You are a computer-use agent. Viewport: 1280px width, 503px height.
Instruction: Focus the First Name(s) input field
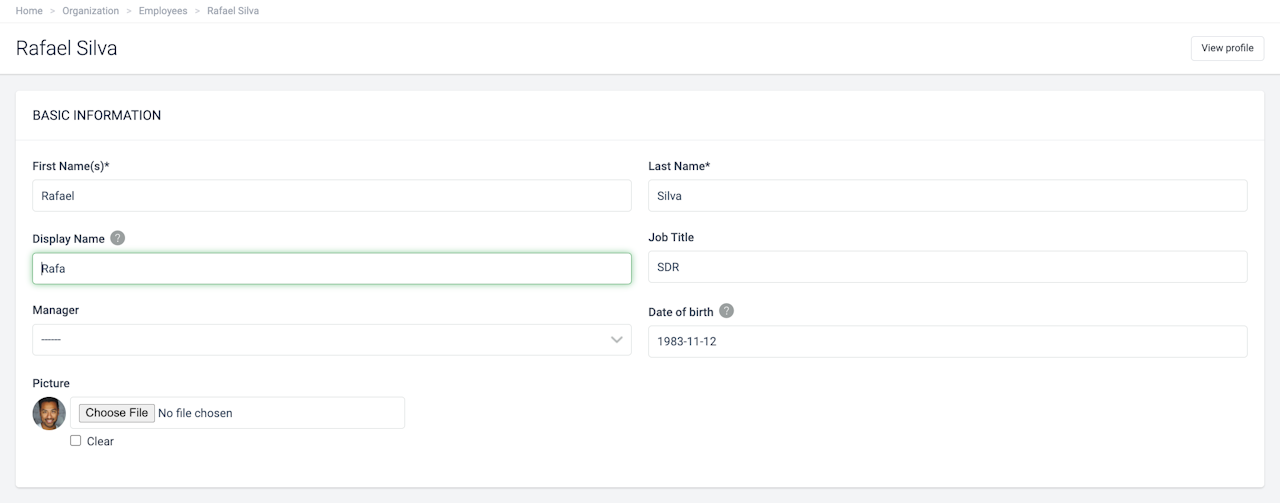point(331,196)
